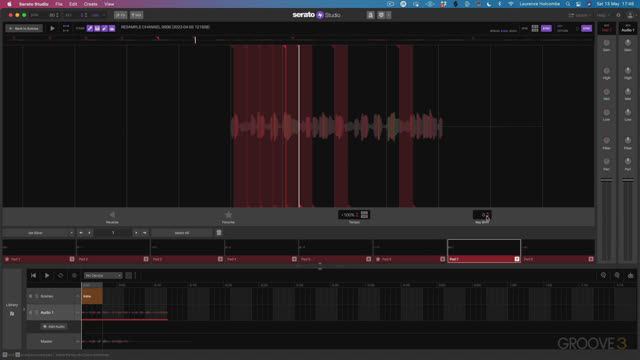640x360 pixels.
Task: Toggle the square checkbox on Pad 6
Action: tap(442, 259)
